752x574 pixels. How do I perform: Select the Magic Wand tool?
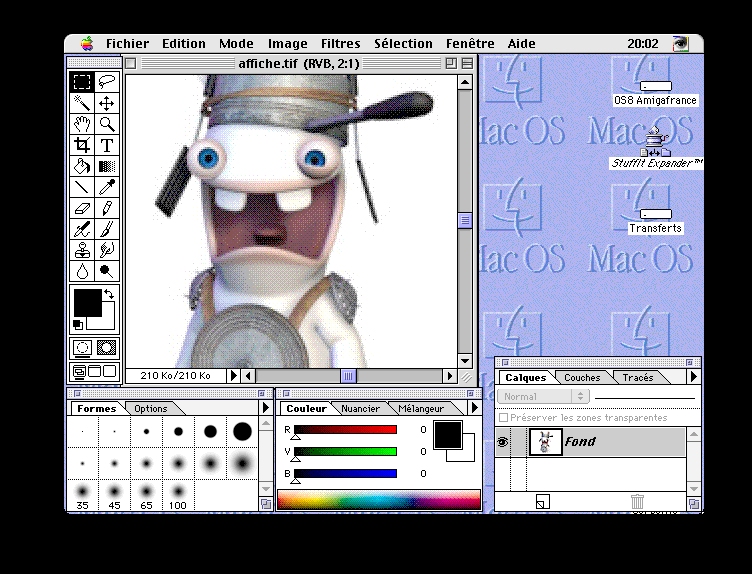point(83,103)
